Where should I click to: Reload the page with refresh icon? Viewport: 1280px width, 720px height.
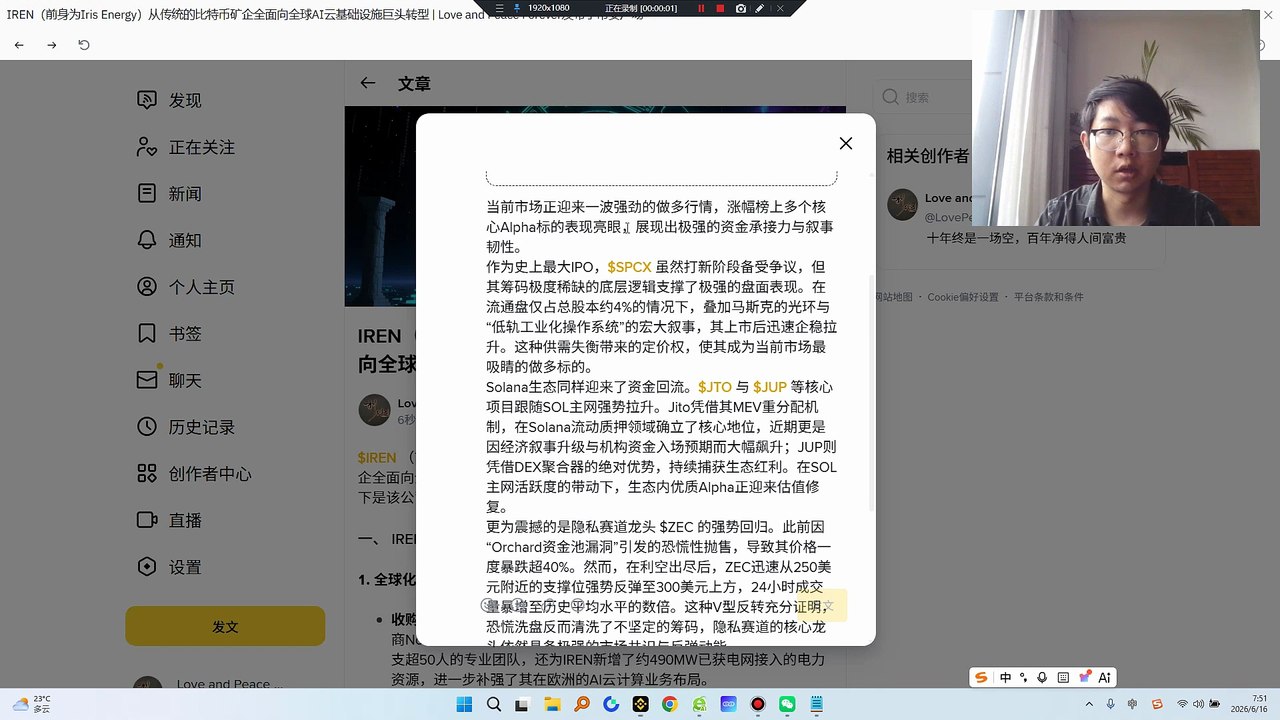pos(84,45)
